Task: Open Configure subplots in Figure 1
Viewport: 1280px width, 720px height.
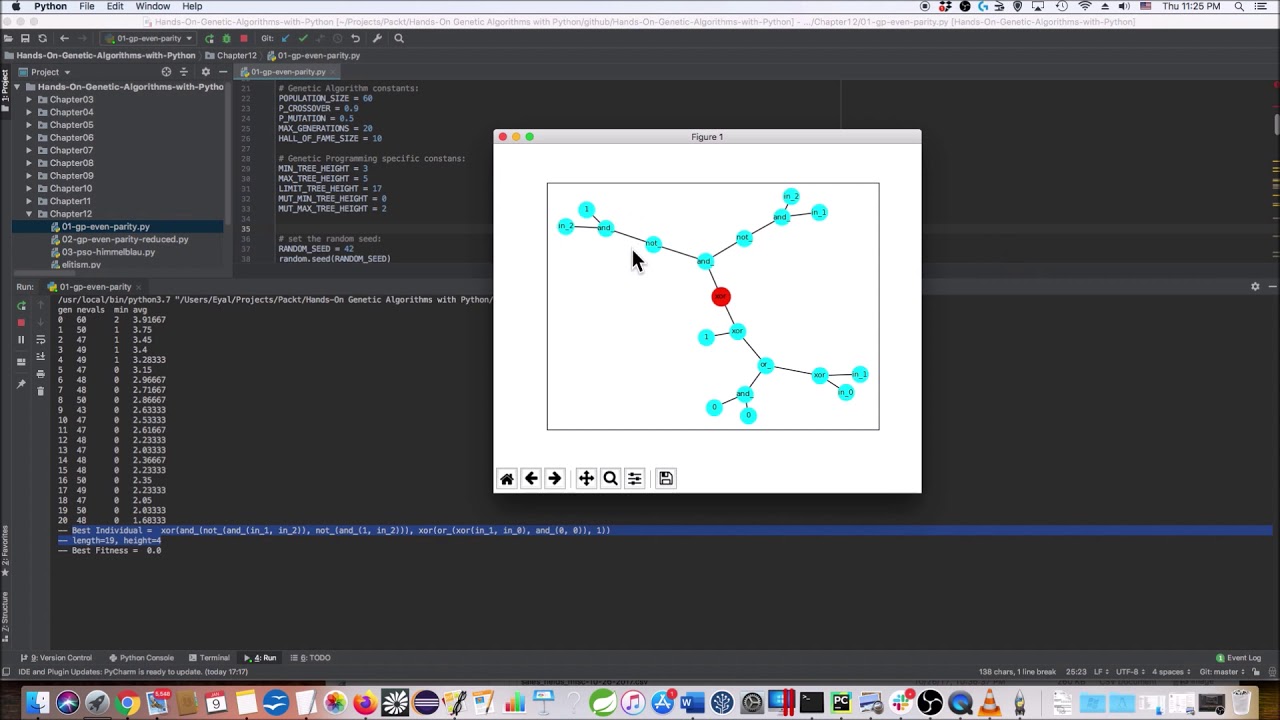Action: coord(634,479)
